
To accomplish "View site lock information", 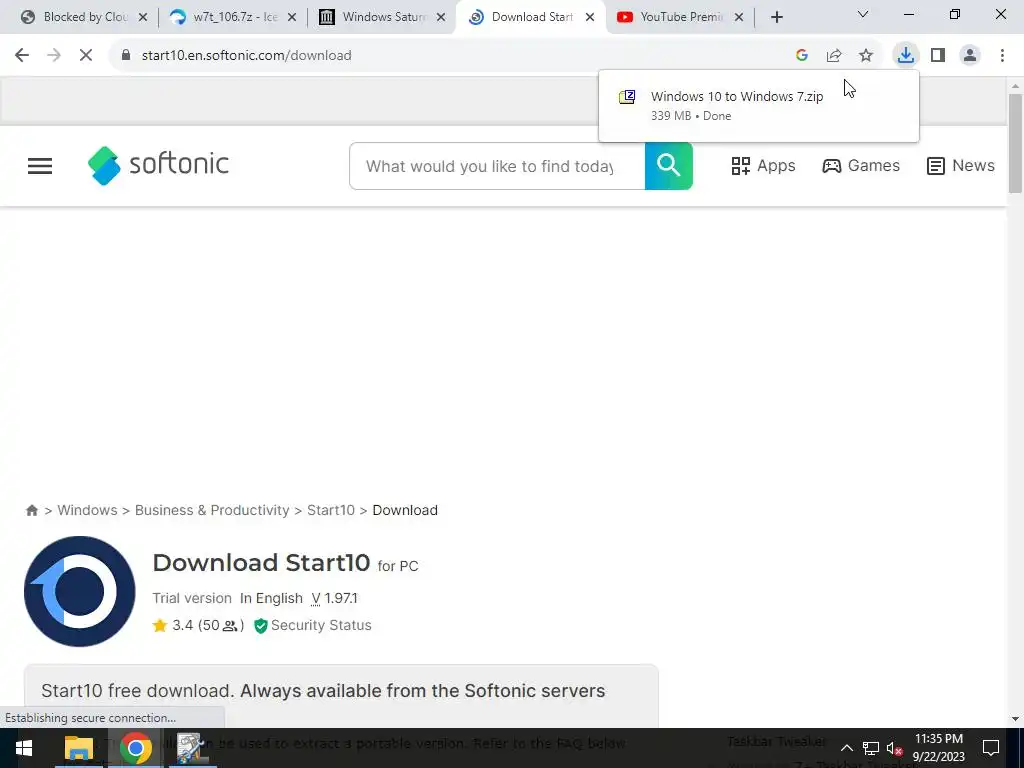I will pos(126,56).
